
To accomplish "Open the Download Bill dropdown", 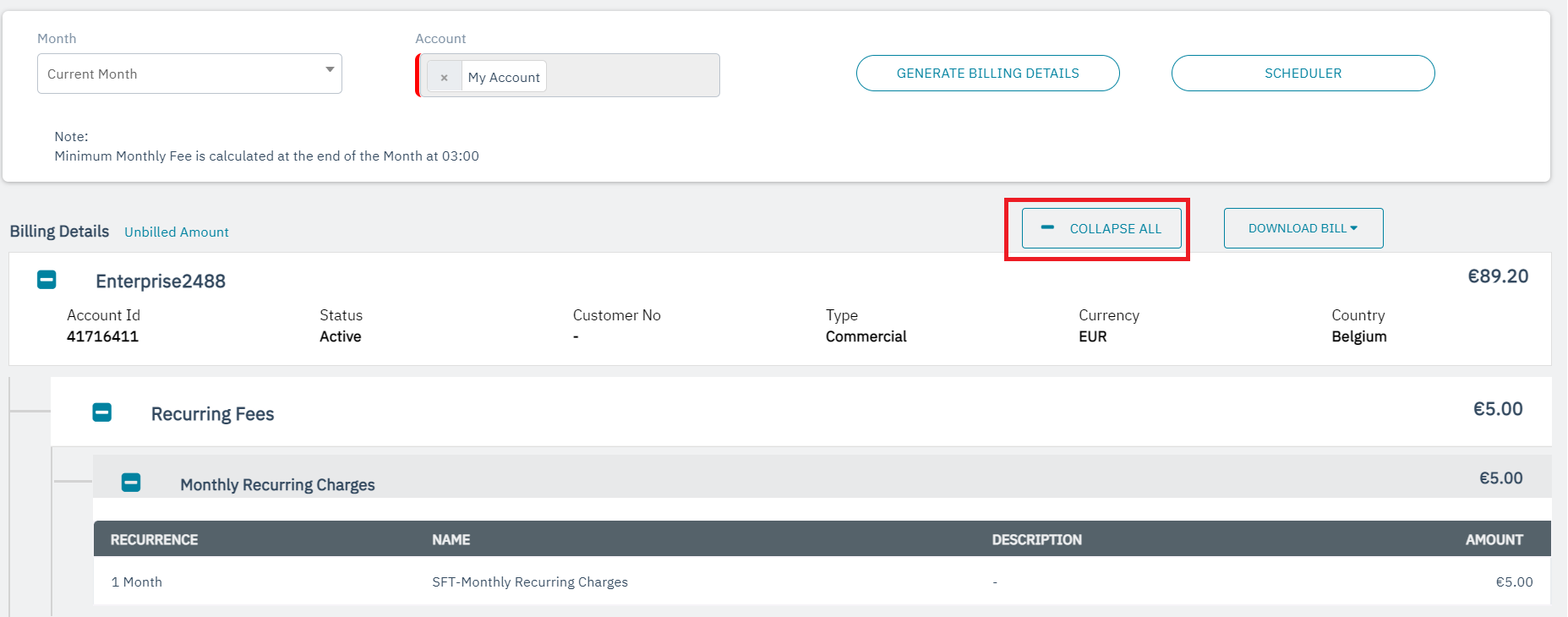I will (1303, 228).
